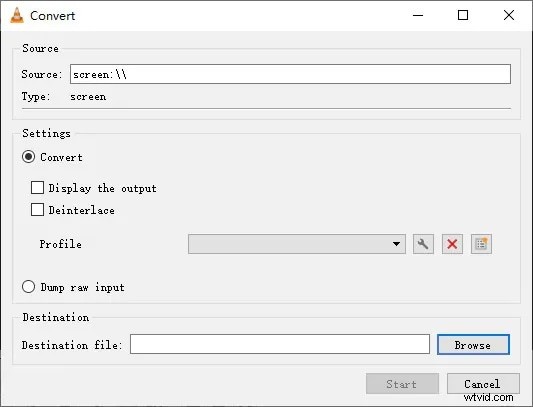Screen dimensions: 533x407
Task: Select the Dump raw input option
Action: (28, 287)
